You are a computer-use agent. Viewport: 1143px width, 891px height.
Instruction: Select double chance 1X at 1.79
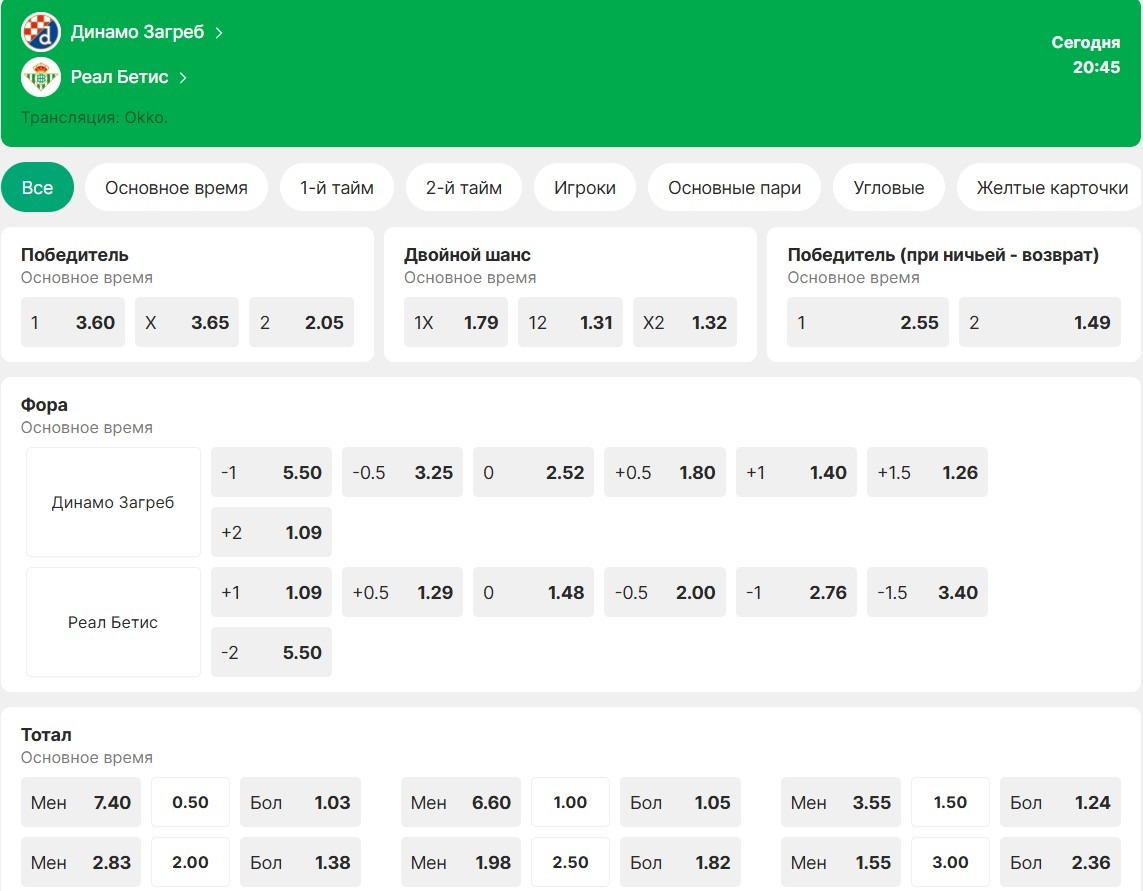pyautogui.click(x=456, y=323)
